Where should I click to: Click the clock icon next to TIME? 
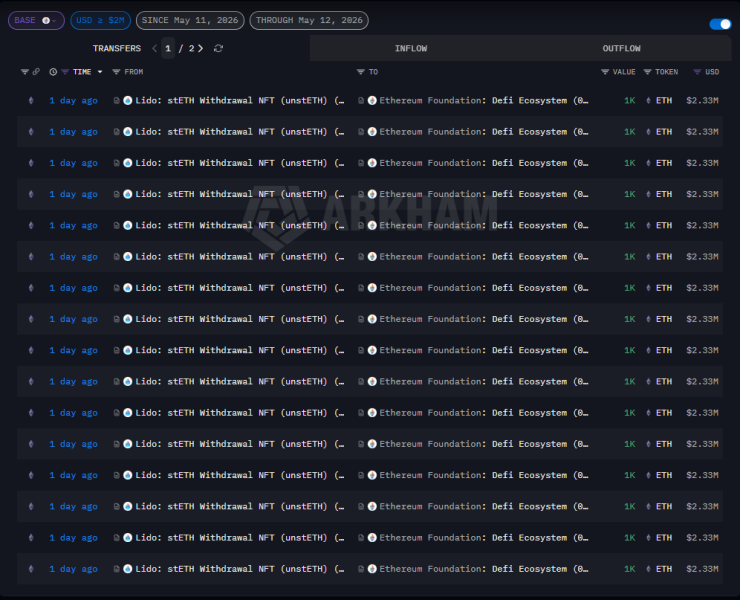[x=53, y=72]
